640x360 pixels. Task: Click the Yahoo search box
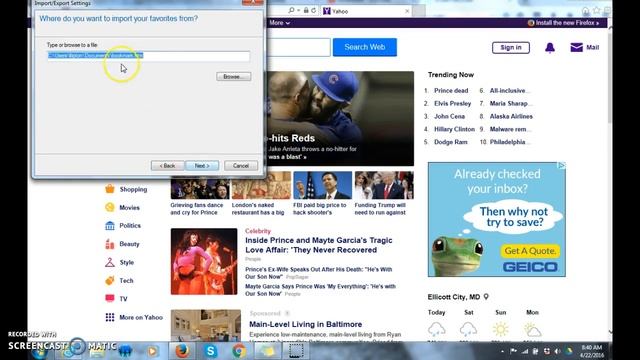coord(298,47)
